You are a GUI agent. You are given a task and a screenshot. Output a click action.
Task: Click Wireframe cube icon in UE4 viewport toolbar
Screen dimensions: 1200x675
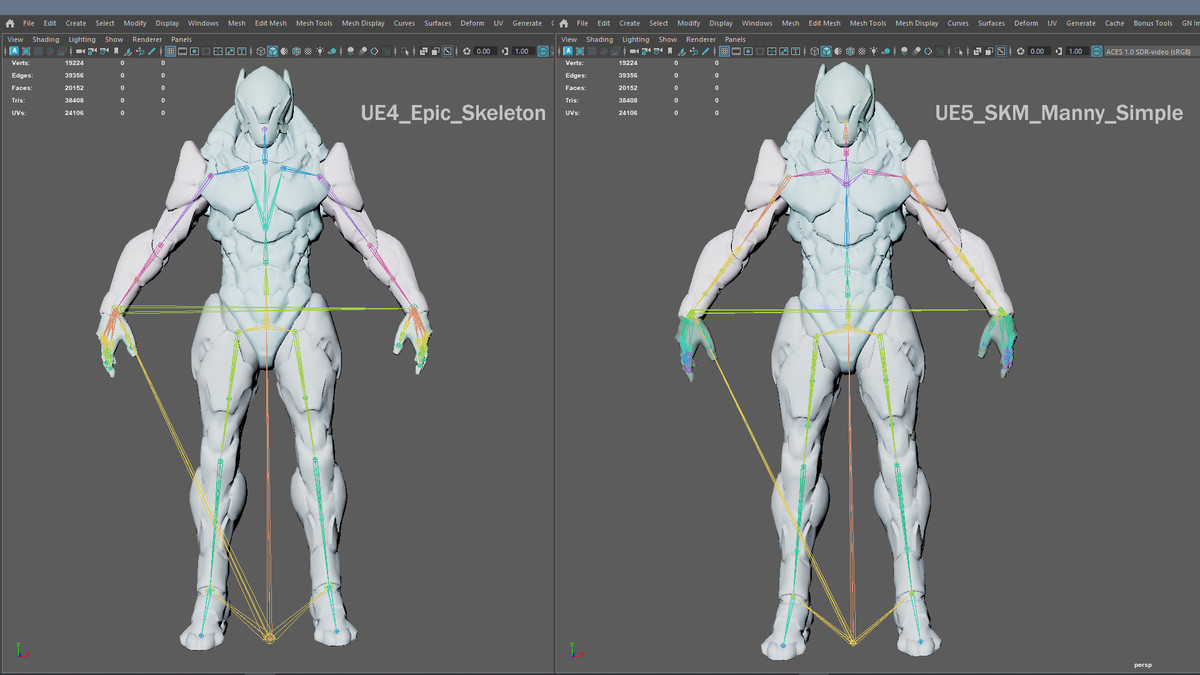[x=260, y=51]
